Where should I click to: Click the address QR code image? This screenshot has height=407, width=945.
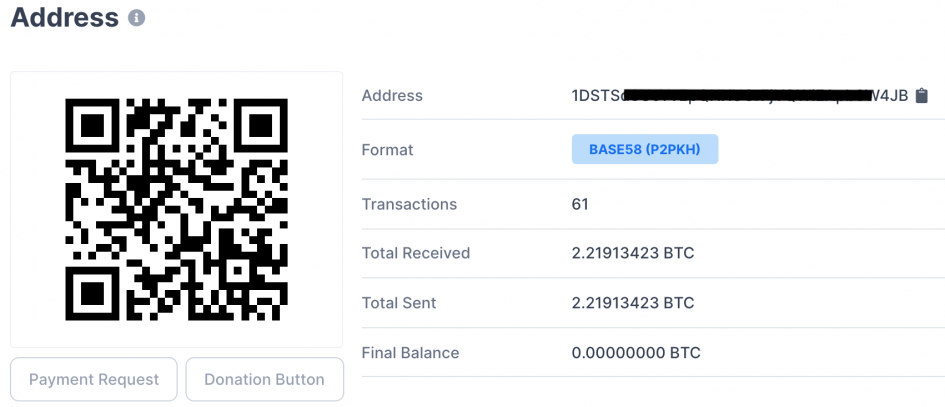click(176, 208)
